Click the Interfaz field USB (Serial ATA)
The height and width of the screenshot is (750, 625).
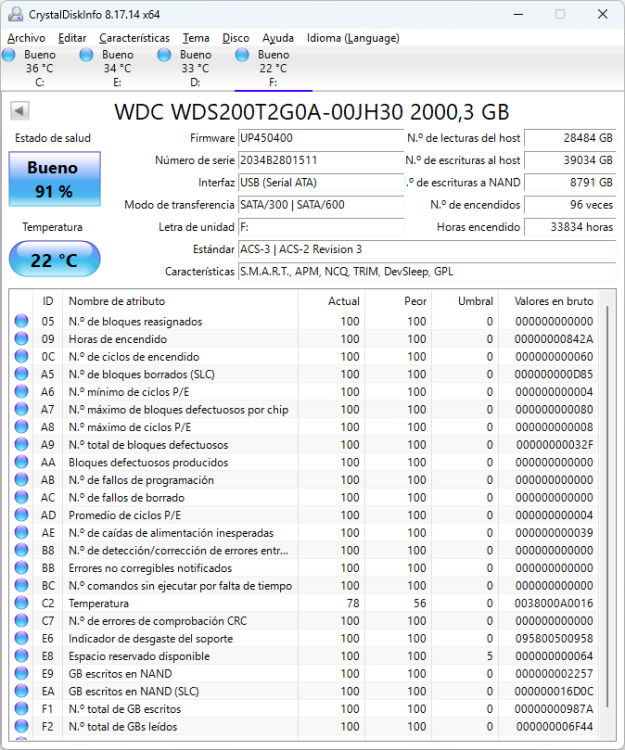(321, 183)
